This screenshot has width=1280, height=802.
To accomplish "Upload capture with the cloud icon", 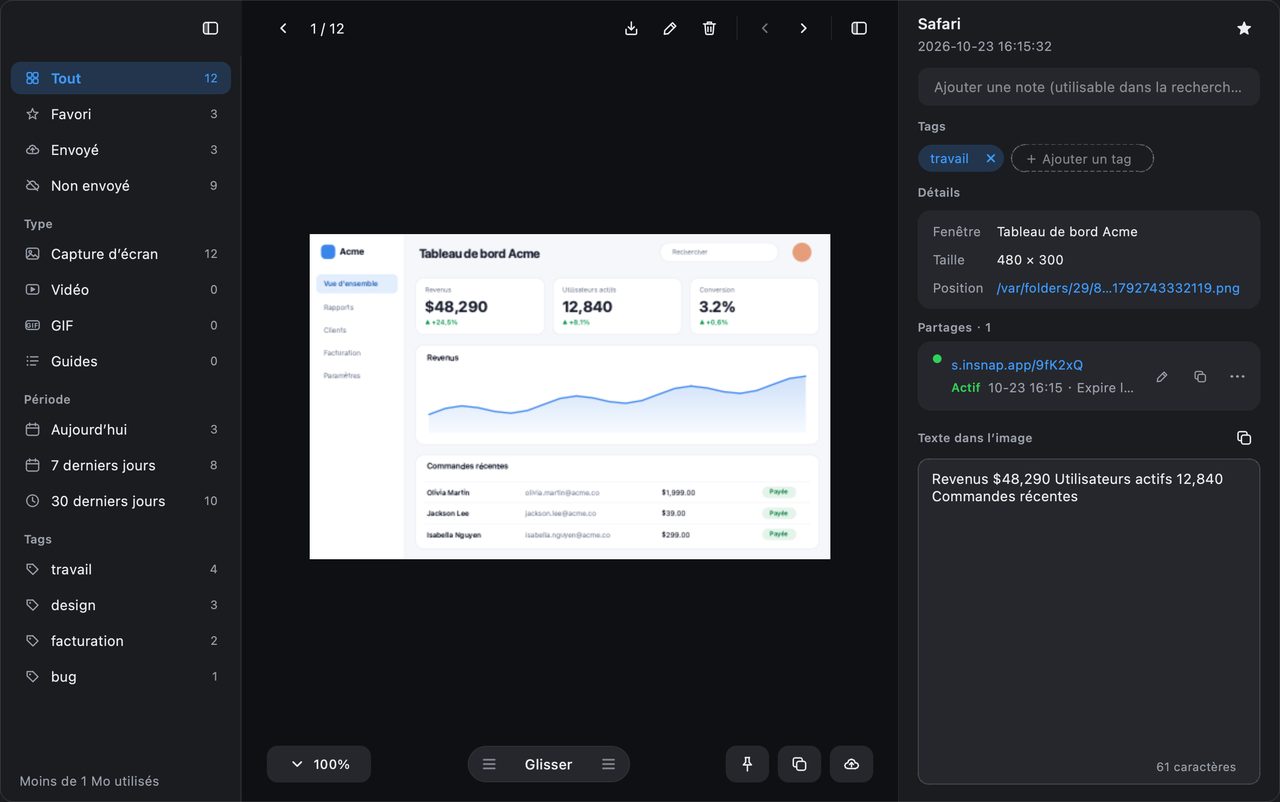I will (x=851, y=764).
